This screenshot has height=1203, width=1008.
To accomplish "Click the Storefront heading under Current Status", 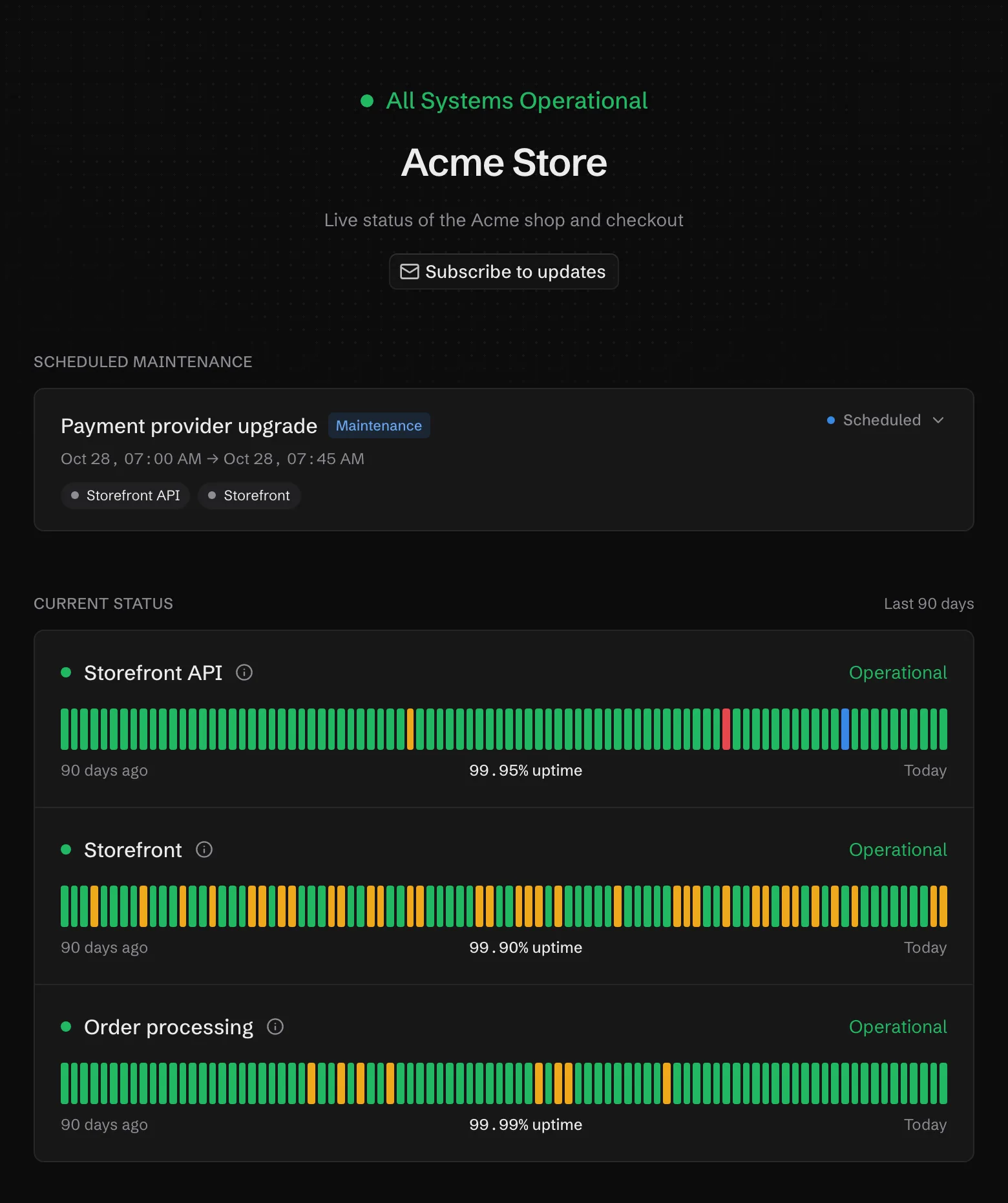I will pyautogui.click(x=133, y=850).
